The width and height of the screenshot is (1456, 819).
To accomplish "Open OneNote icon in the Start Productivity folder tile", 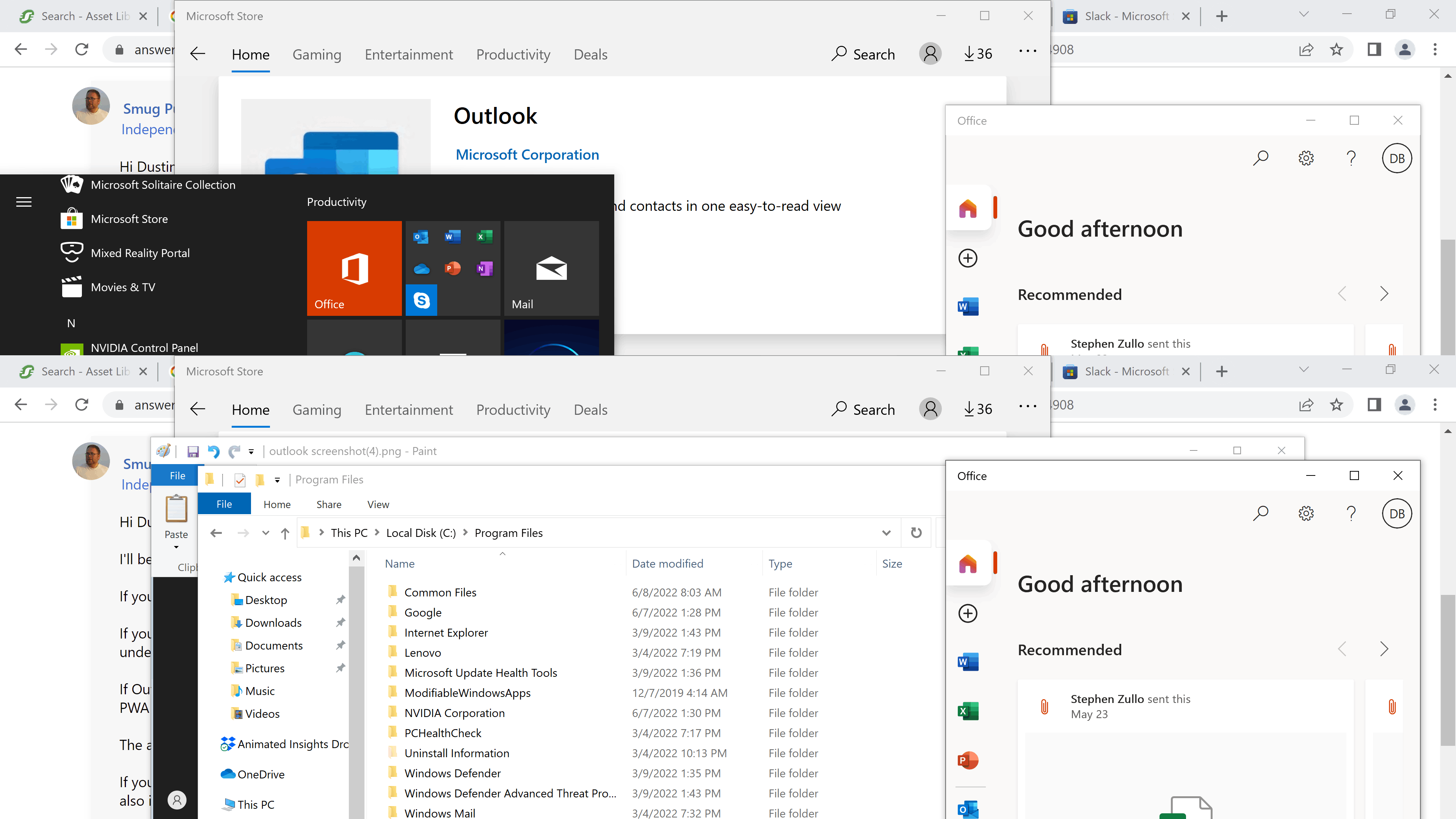I will click(x=485, y=268).
